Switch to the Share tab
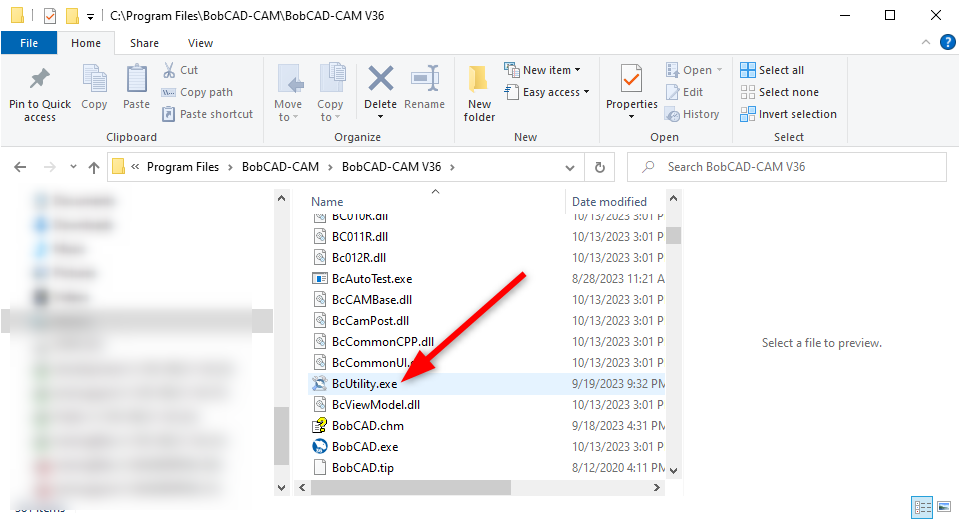The height and width of the screenshot is (520, 960). 144,43
